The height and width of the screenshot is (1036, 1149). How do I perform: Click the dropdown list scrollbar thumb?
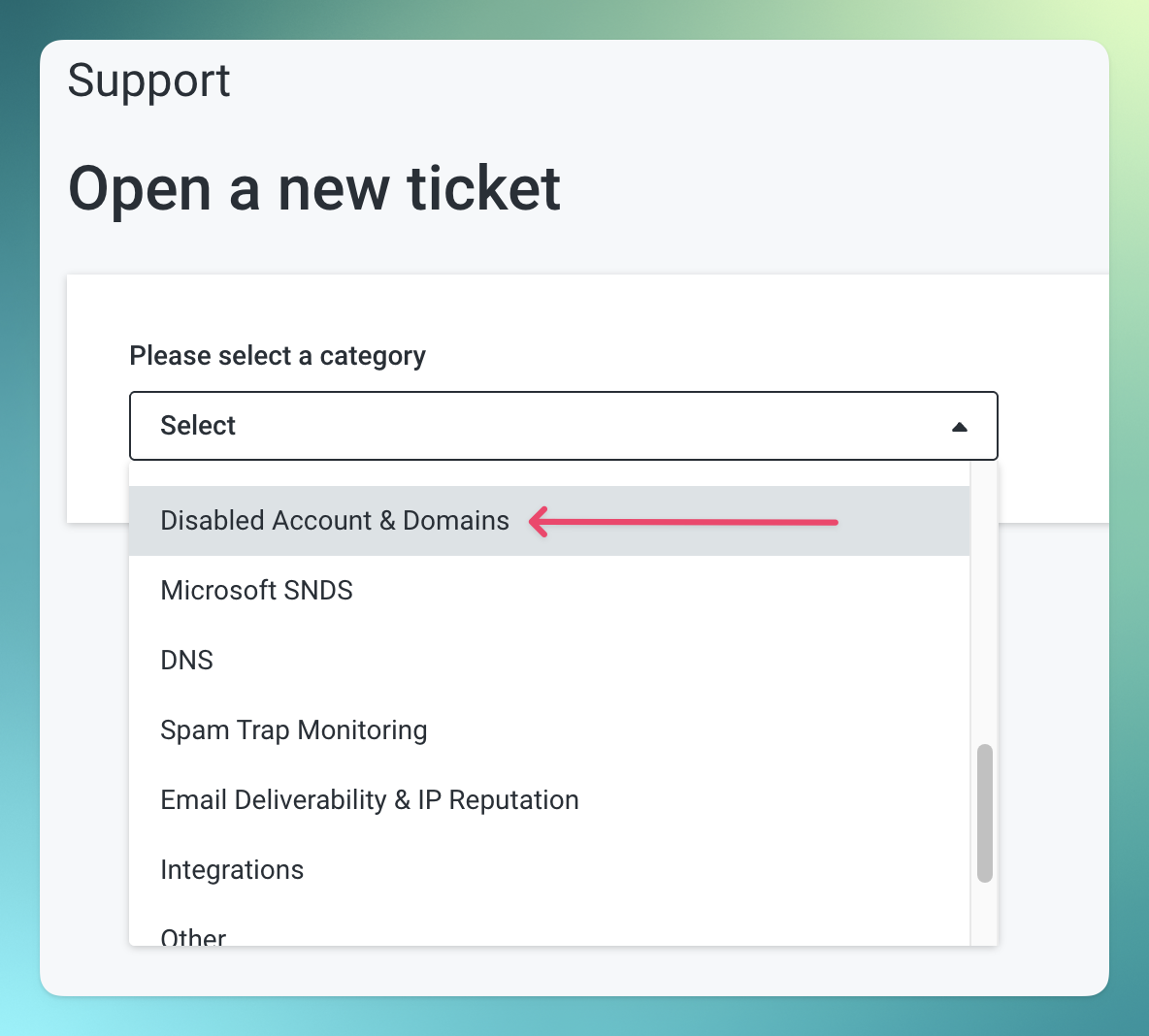pyautogui.click(x=985, y=813)
